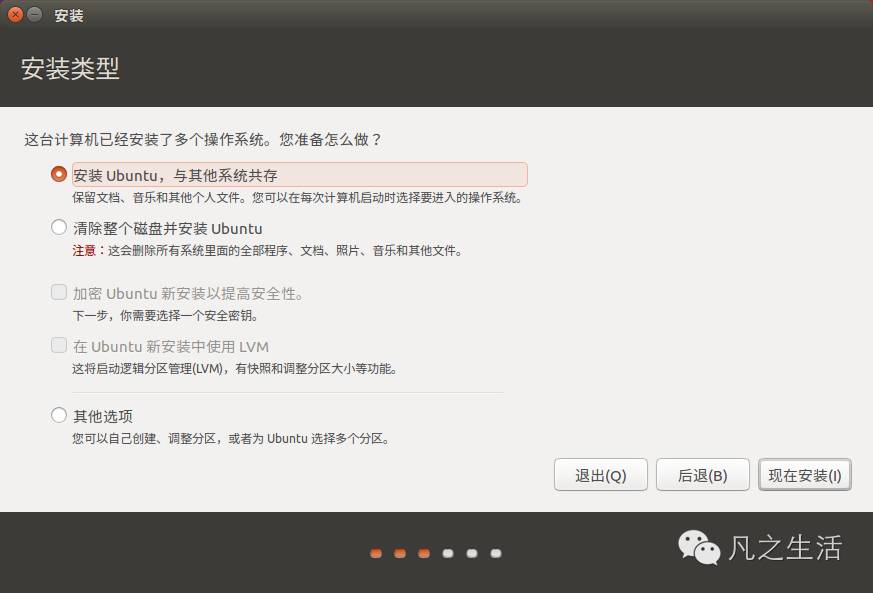
Task: Select the "安装 Ubuntu，与其他系统共存" radio button
Action: [x=58, y=174]
